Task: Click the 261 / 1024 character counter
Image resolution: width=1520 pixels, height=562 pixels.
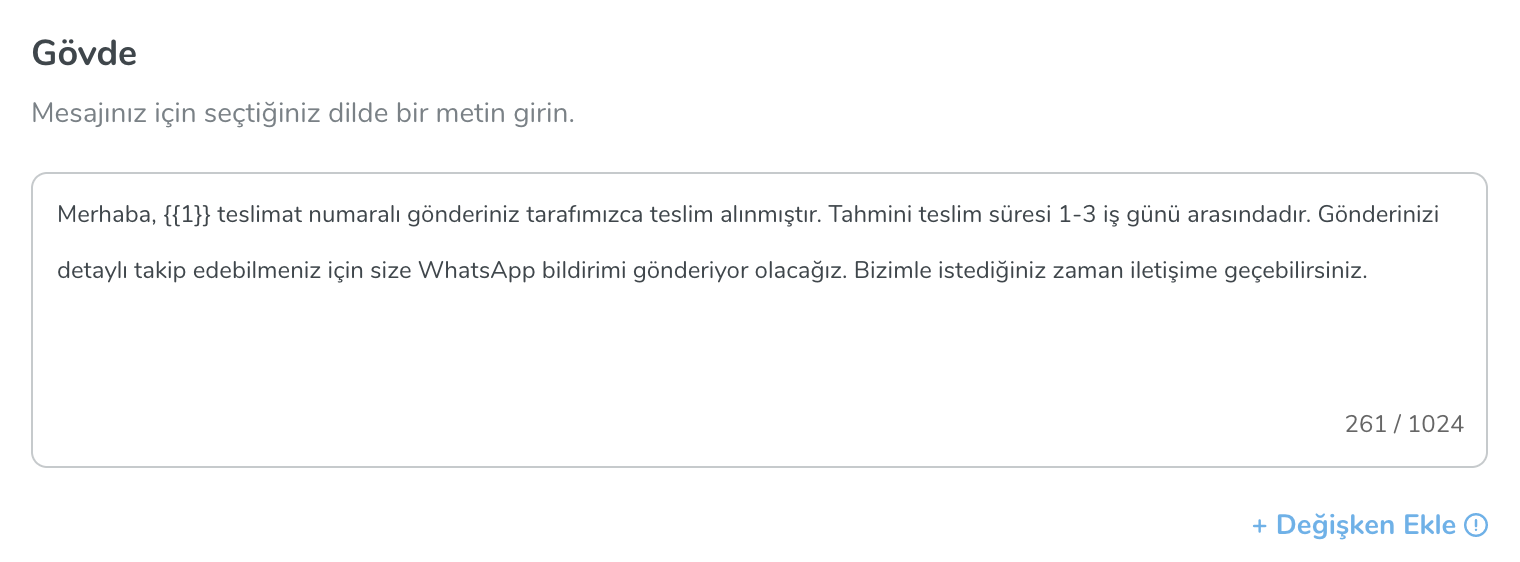Action: click(x=1404, y=424)
